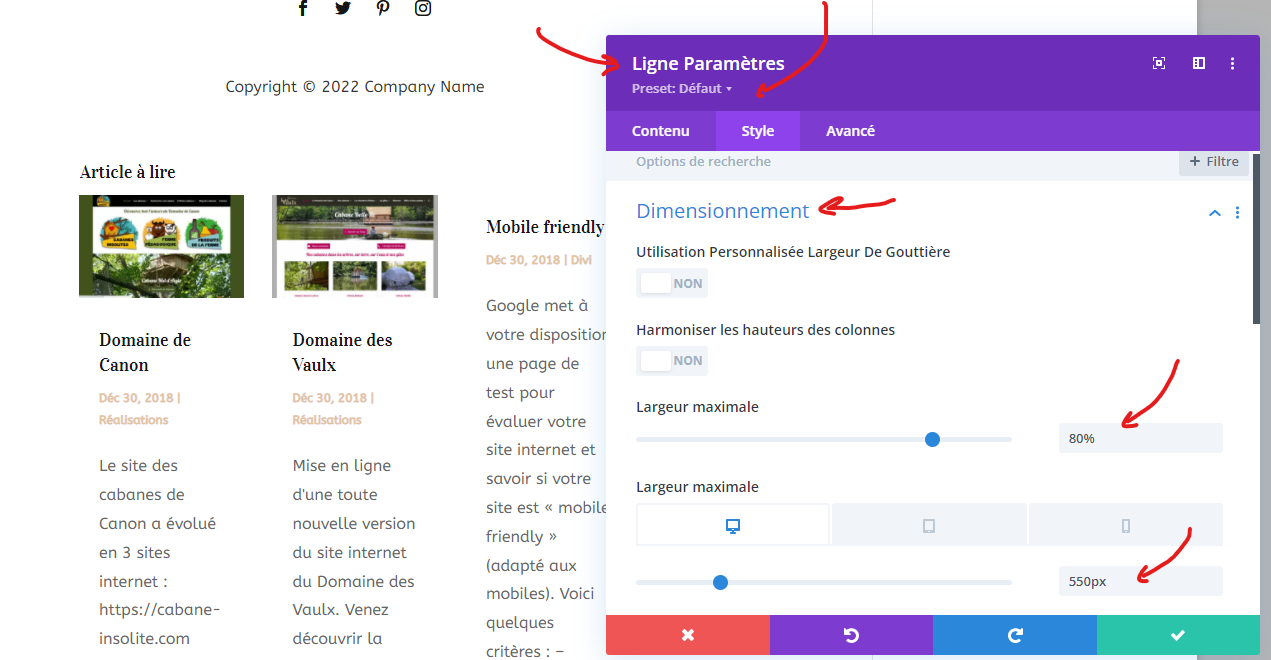This screenshot has height=660, width=1271.
Task: Open the Dimensionnement options three-dot menu
Action: click(x=1237, y=213)
